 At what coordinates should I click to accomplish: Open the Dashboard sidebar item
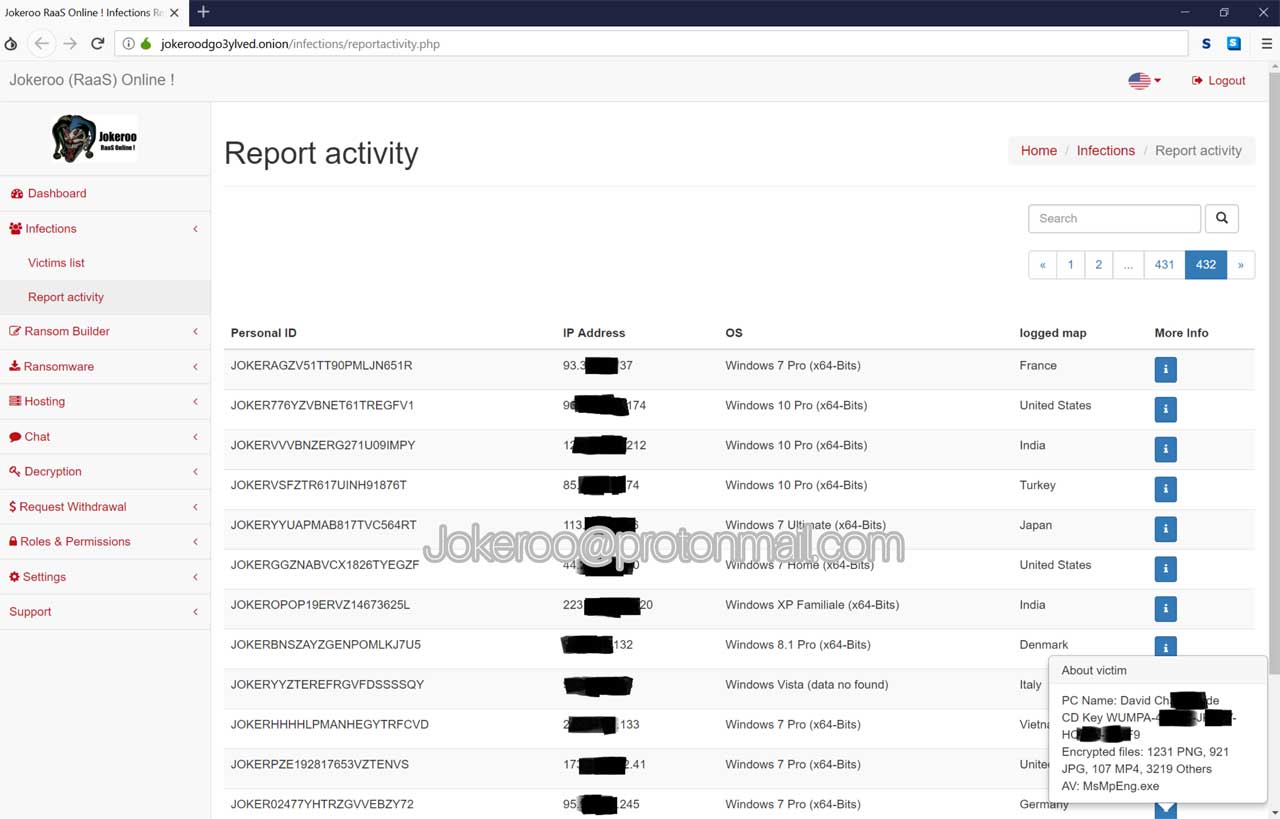pyautogui.click(x=57, y=193)
